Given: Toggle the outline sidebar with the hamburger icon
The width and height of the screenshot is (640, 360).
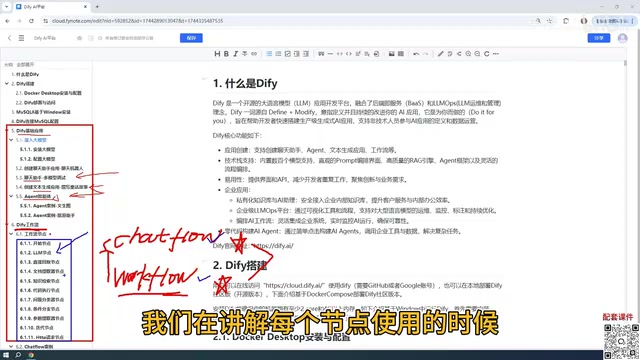Looking at the screenshot, I should tap(21, 38).
